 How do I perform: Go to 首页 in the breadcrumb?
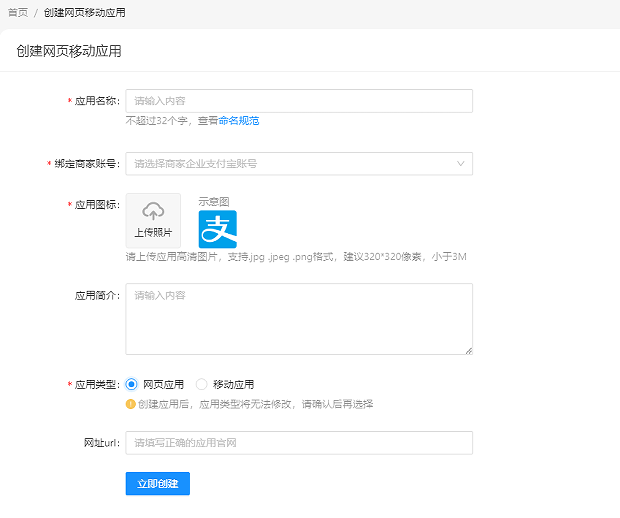point(18,12)
